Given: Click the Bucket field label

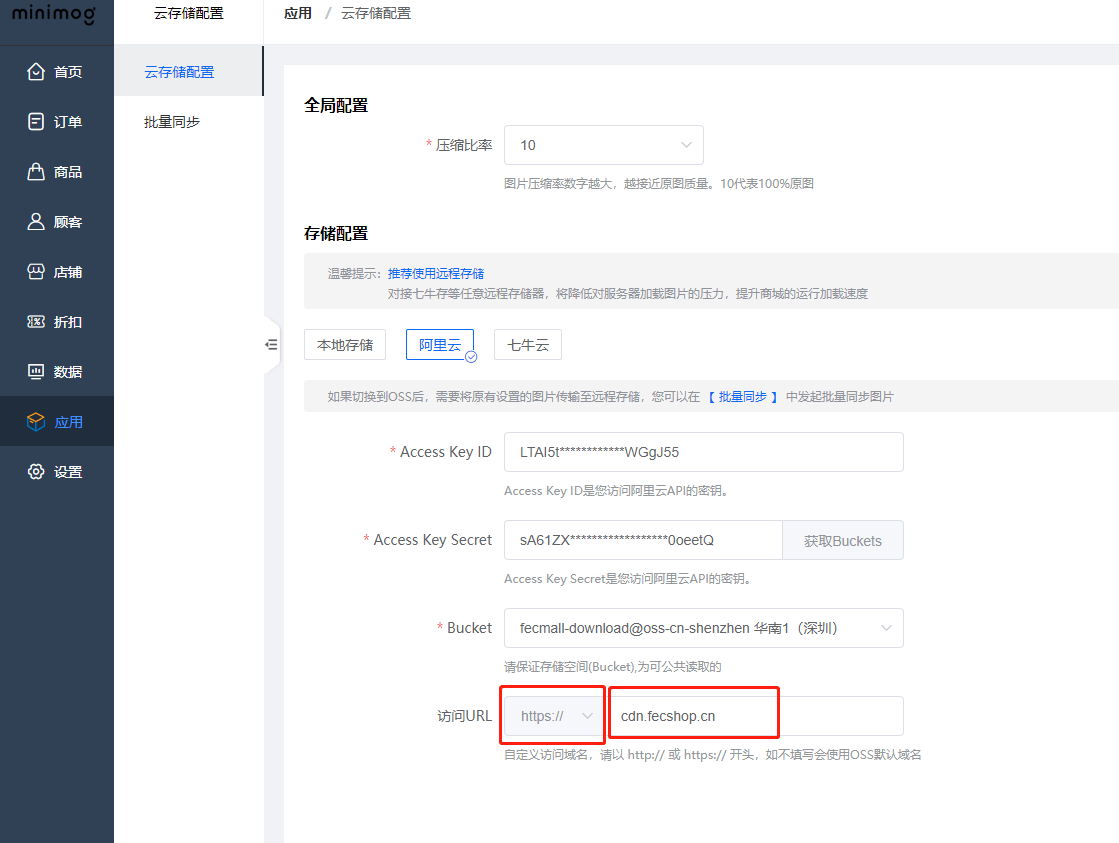Looking at the screenshot, I should point(469,628).
